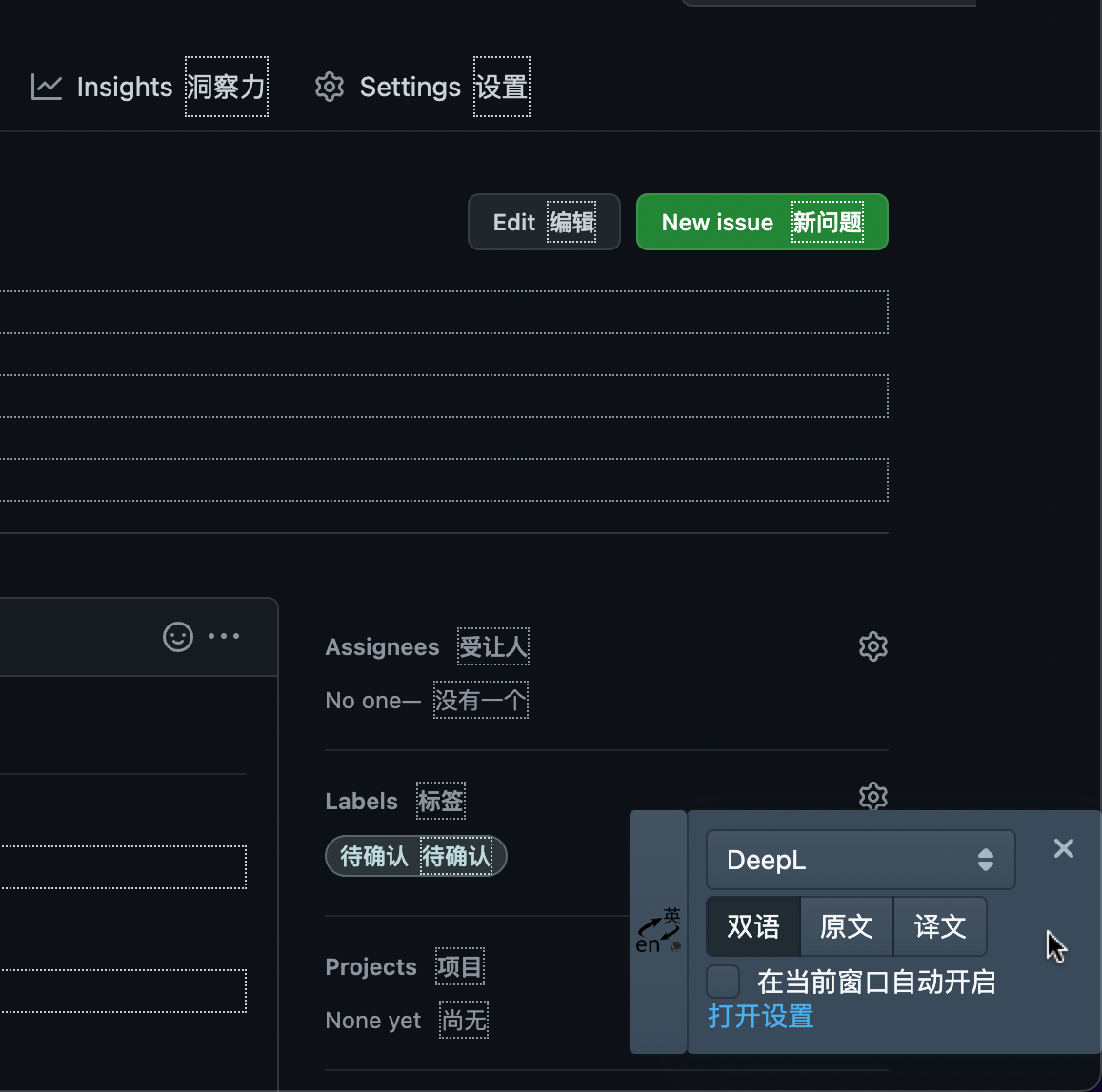Viewport: 1102px width, 1092px height.
Task: Enable 在当前窗口自动开启 checkbox
Action: click(x=723, y=981)
